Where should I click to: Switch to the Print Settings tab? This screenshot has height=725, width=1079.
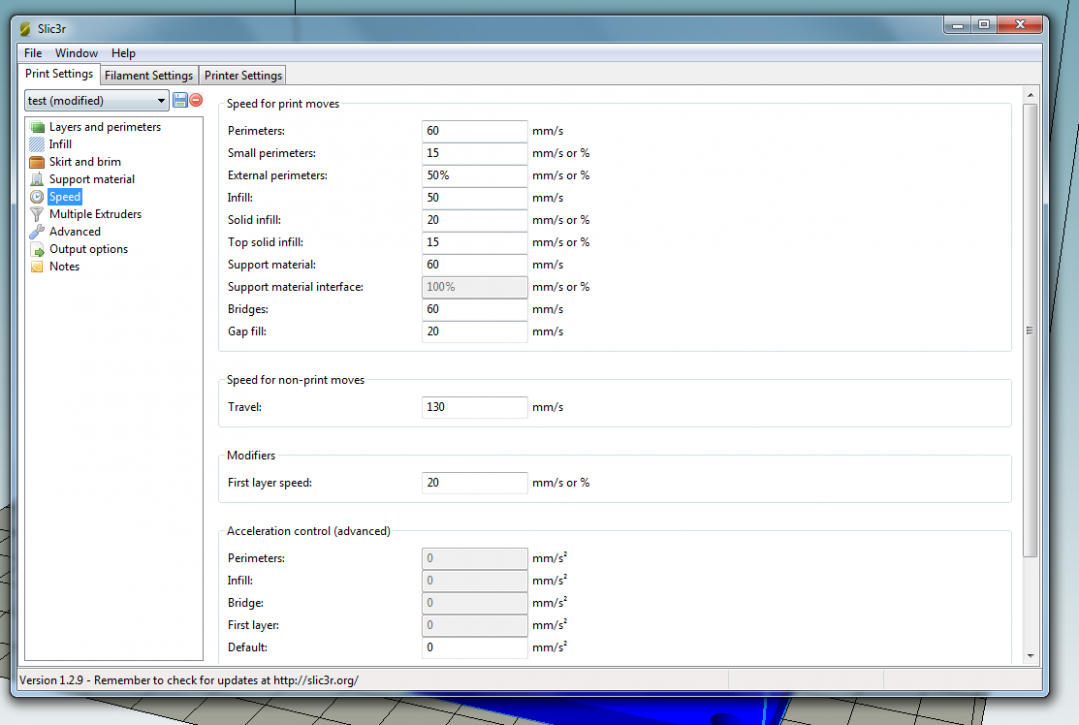59,74
